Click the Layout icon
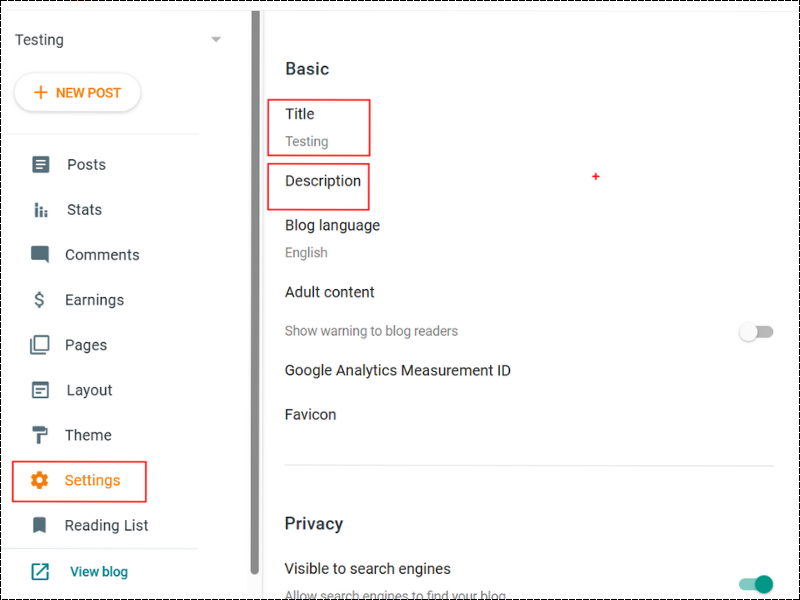800x600 pixels. 40,389
